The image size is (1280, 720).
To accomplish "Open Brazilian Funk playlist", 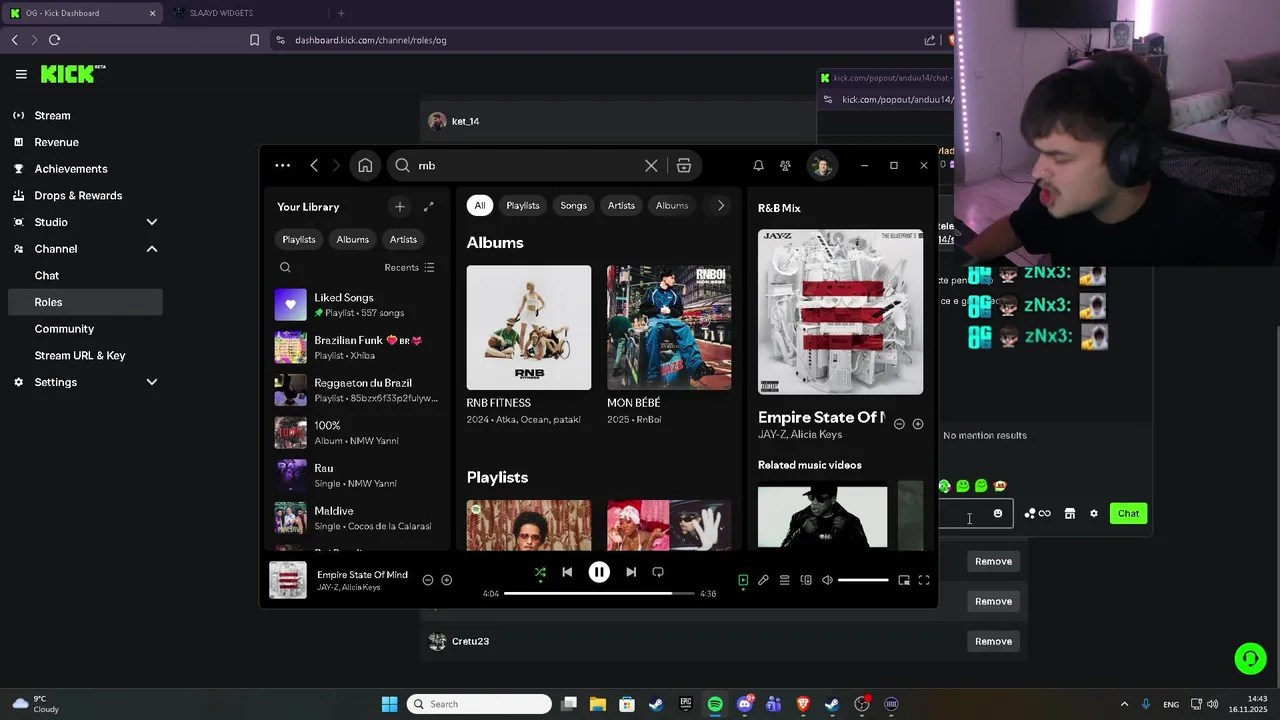I will (357, 348).
